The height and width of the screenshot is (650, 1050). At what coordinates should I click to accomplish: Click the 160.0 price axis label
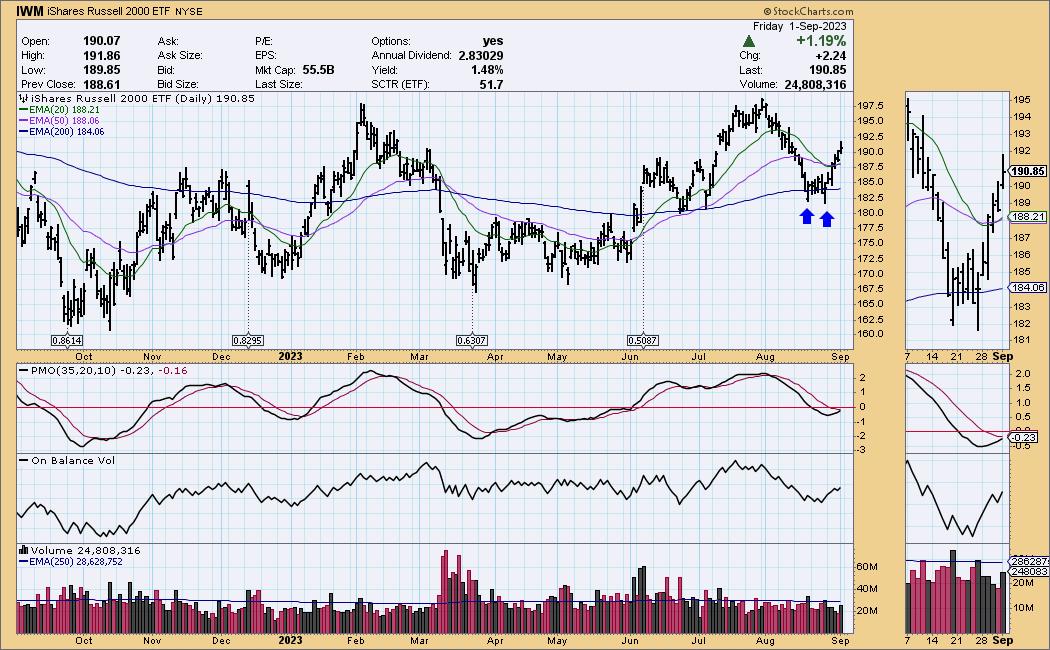(871, 334)
